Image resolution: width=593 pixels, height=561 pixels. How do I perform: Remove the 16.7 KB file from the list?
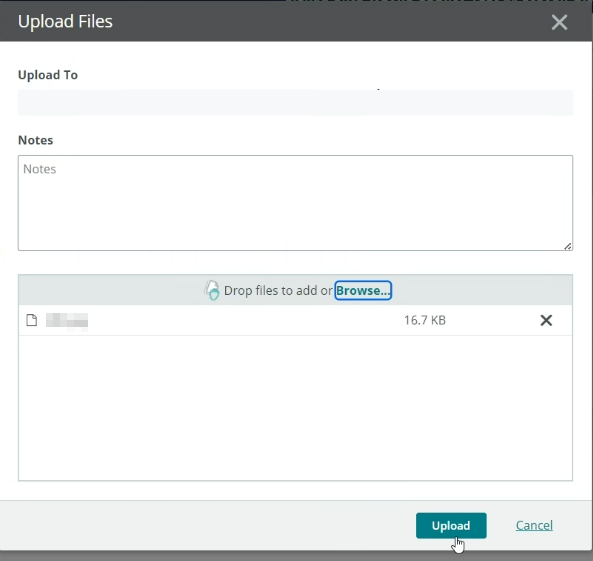tap(546, 320)
